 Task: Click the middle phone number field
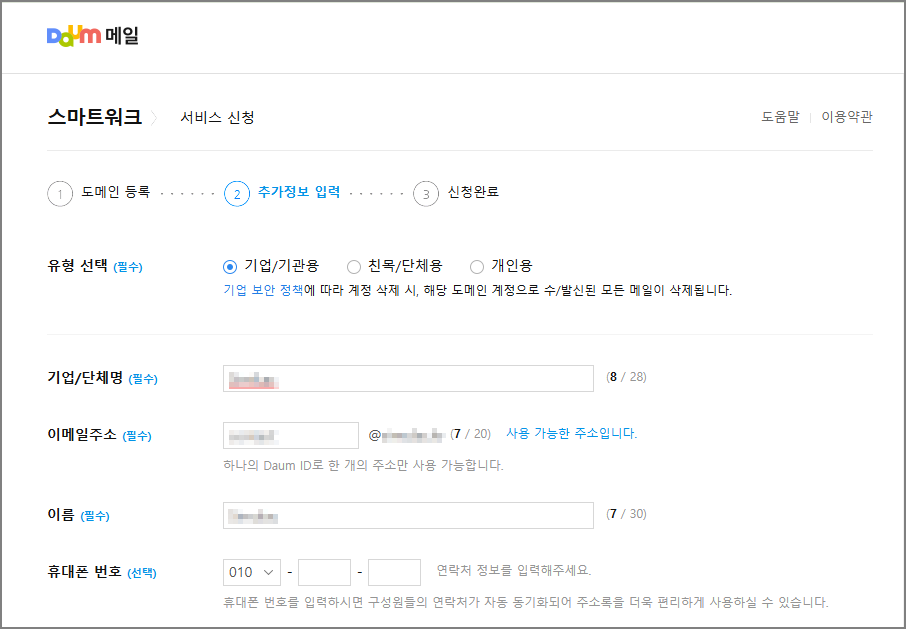(324, 572)
